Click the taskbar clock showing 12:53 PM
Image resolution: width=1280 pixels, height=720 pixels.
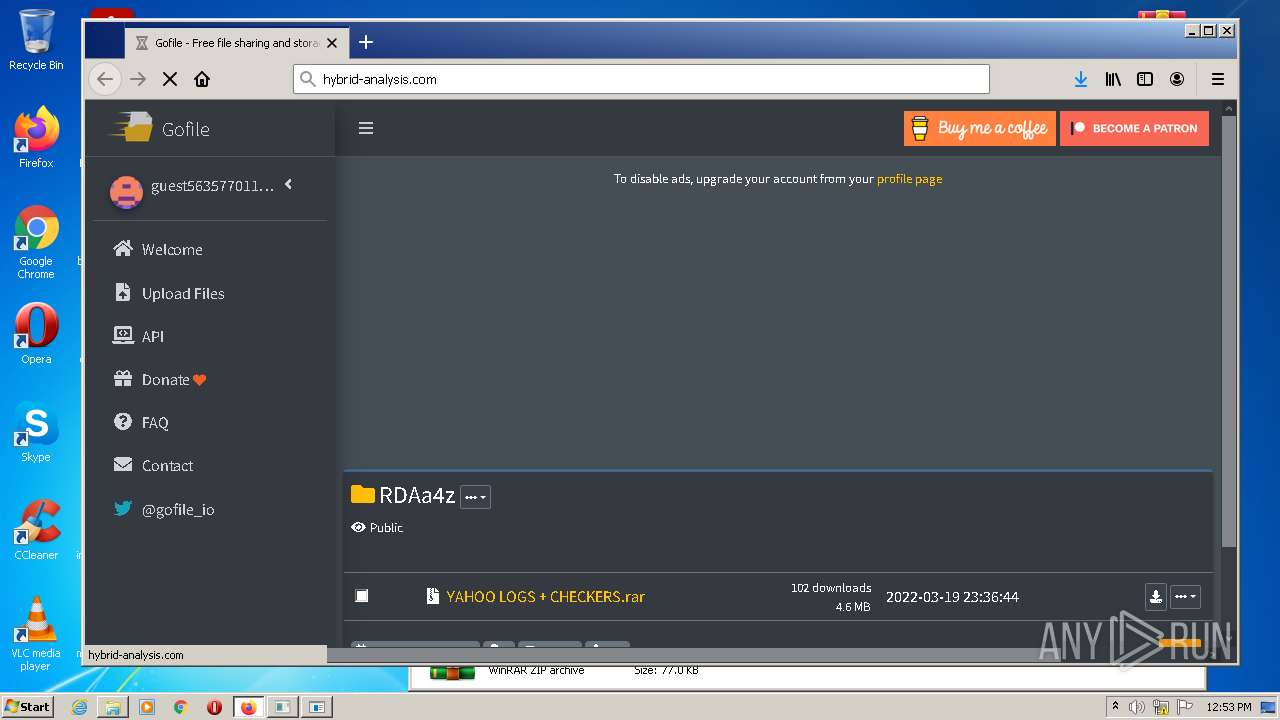pyautogui.click(x=1229, y=707)
